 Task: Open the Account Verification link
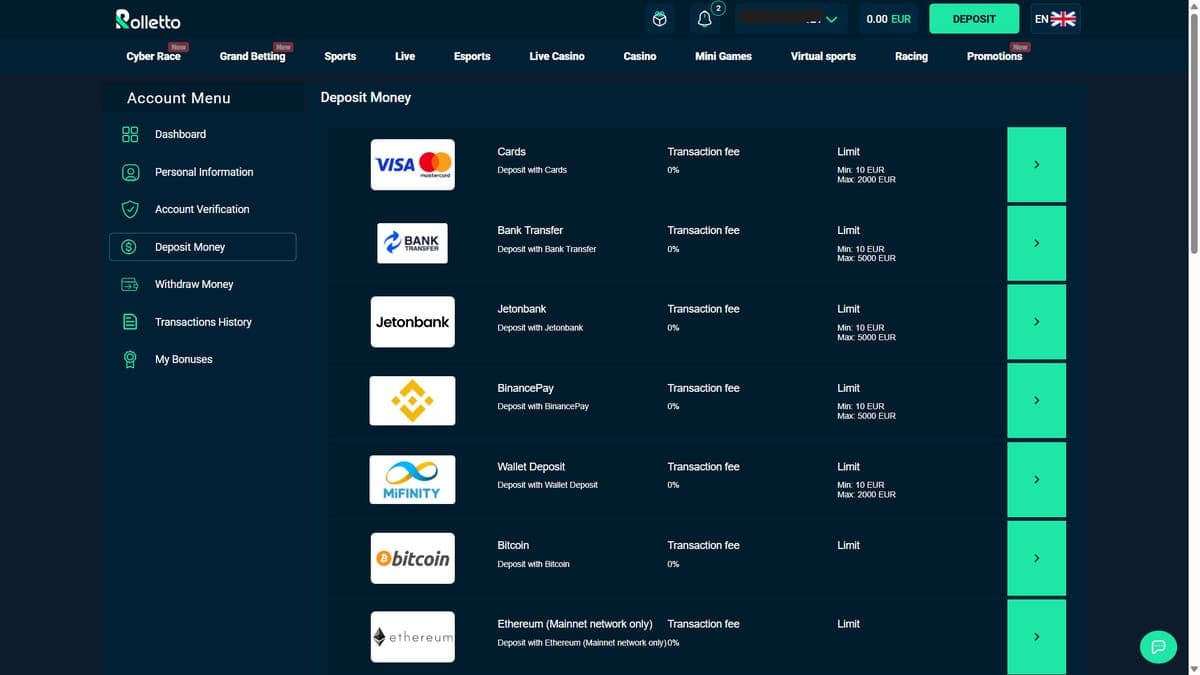(x=202, y=209)
